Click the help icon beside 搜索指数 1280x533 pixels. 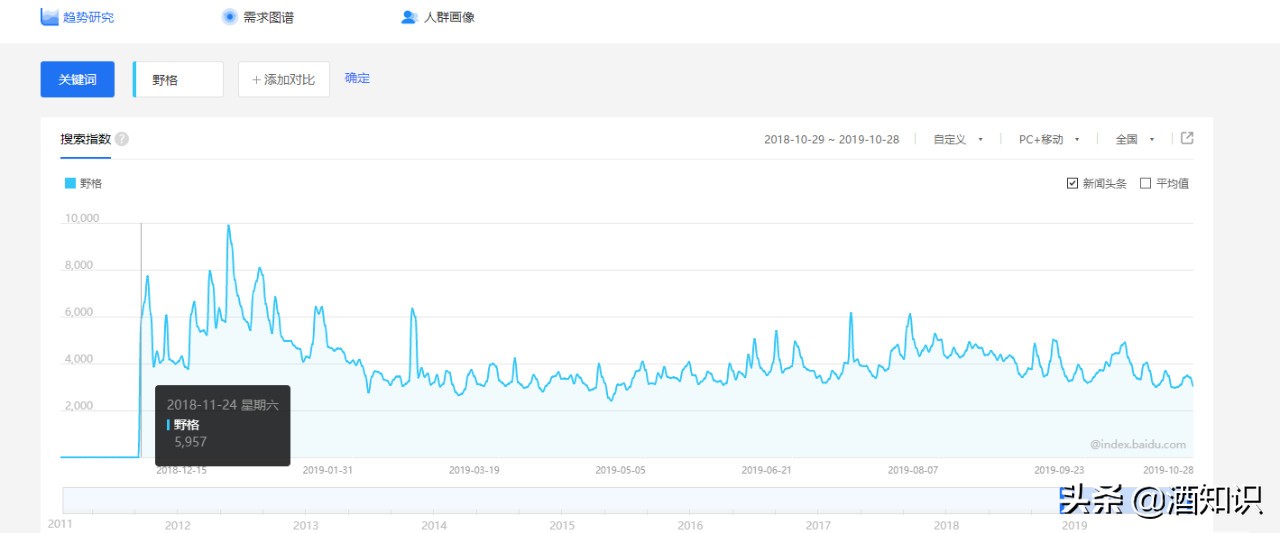tap(122, 139)
